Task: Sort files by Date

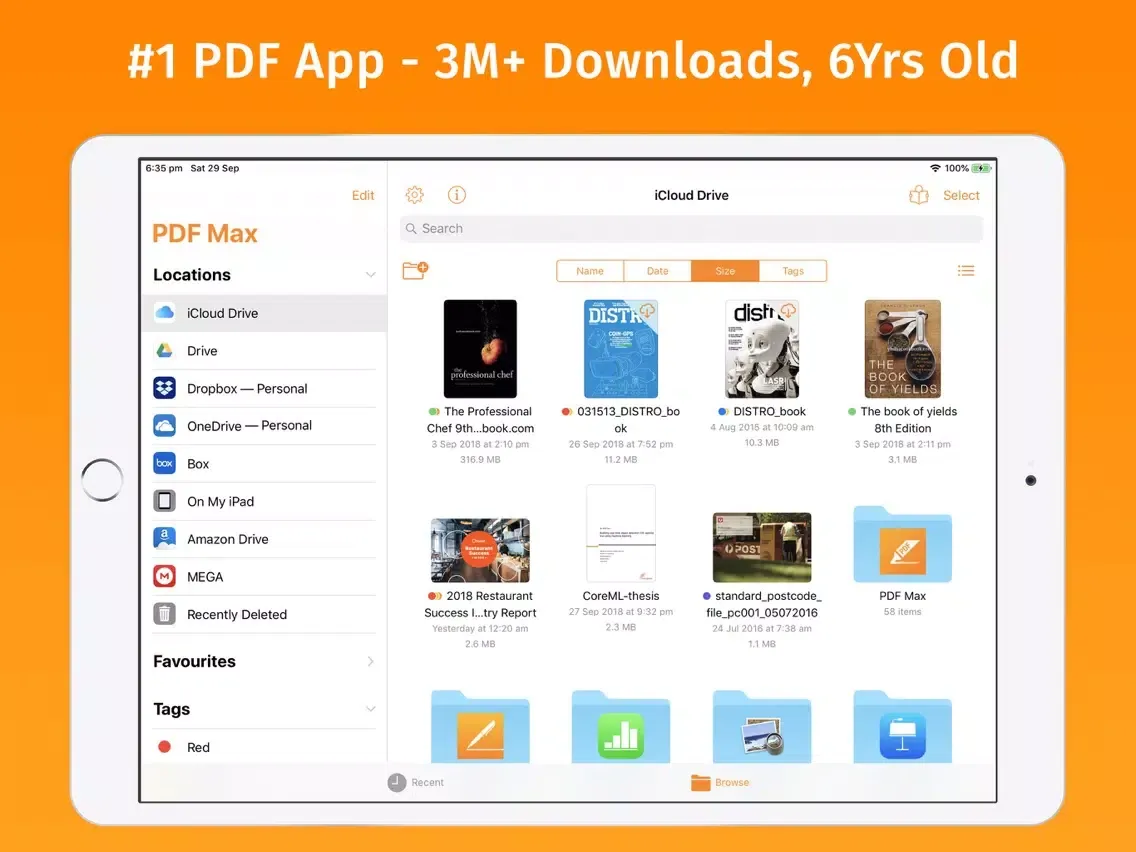Action: tap(657, 271)
